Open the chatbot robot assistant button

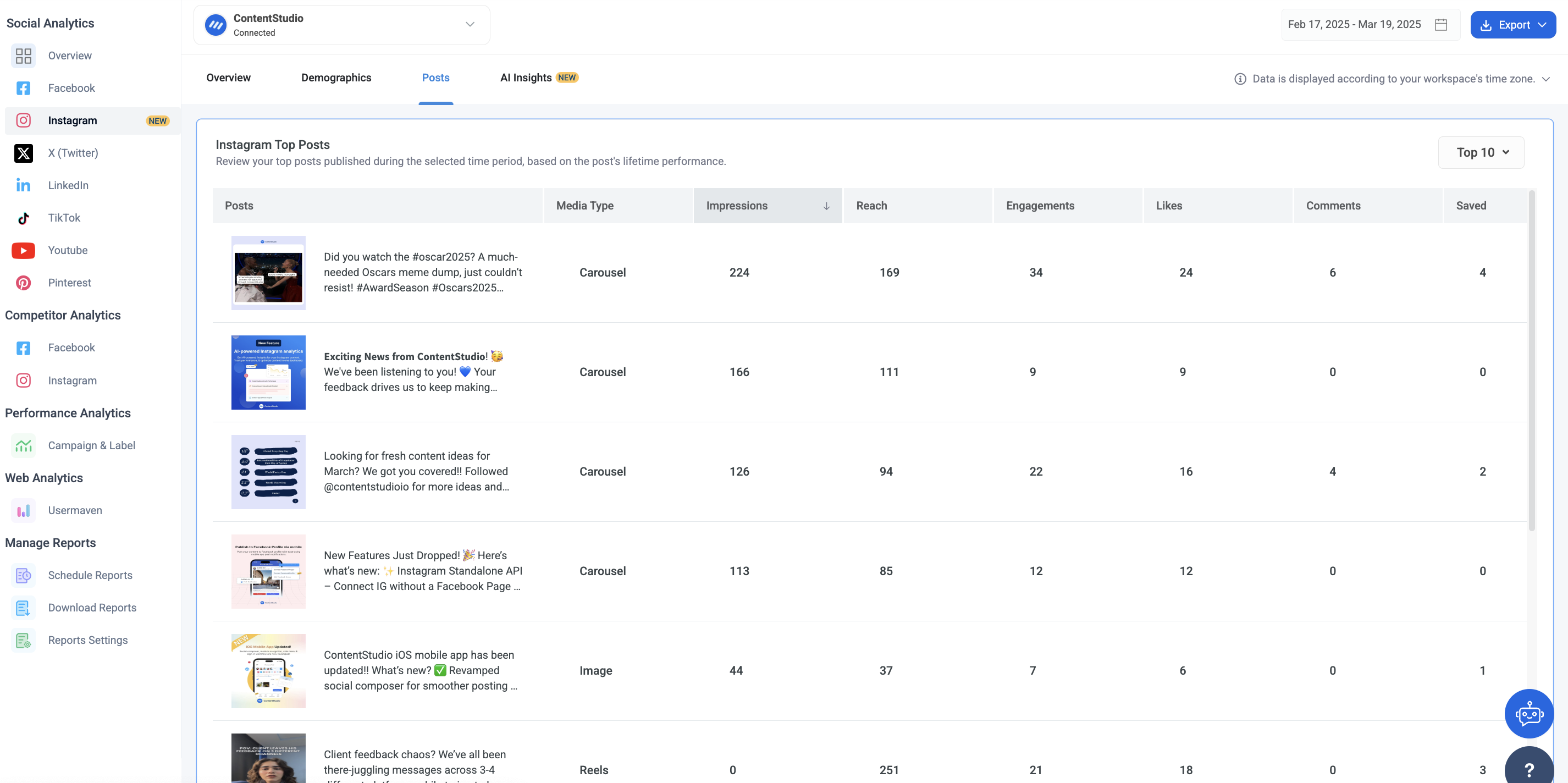pyautogui.click(x=1528, y=713)
